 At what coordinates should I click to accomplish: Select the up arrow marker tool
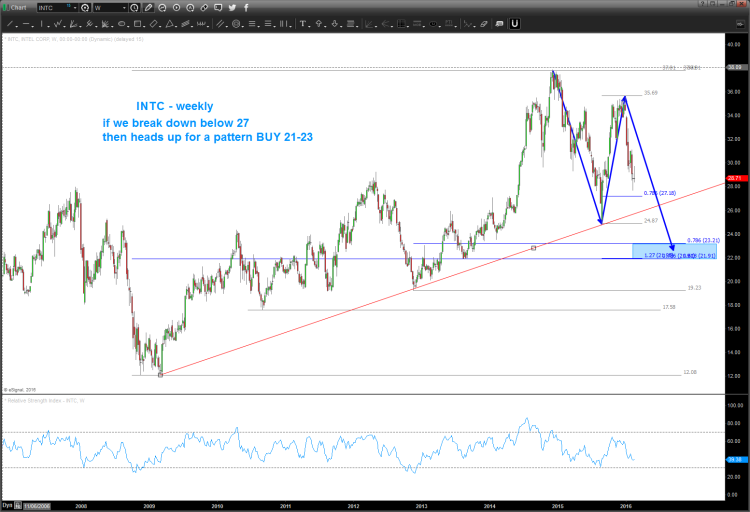319,23
